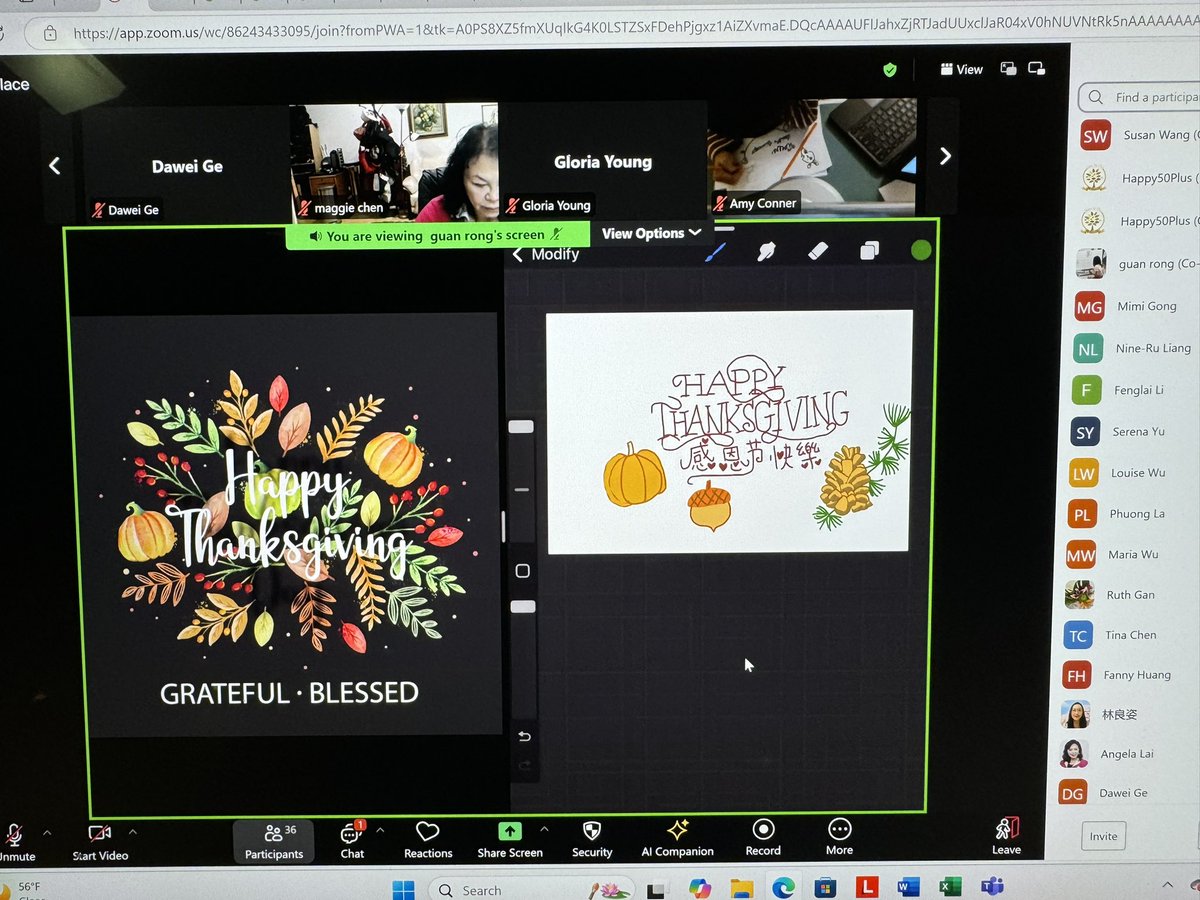Viewport: 1200px width, 900px height.
Task: Toggle meeting recording with Record
Action: (x=763, y=838)
